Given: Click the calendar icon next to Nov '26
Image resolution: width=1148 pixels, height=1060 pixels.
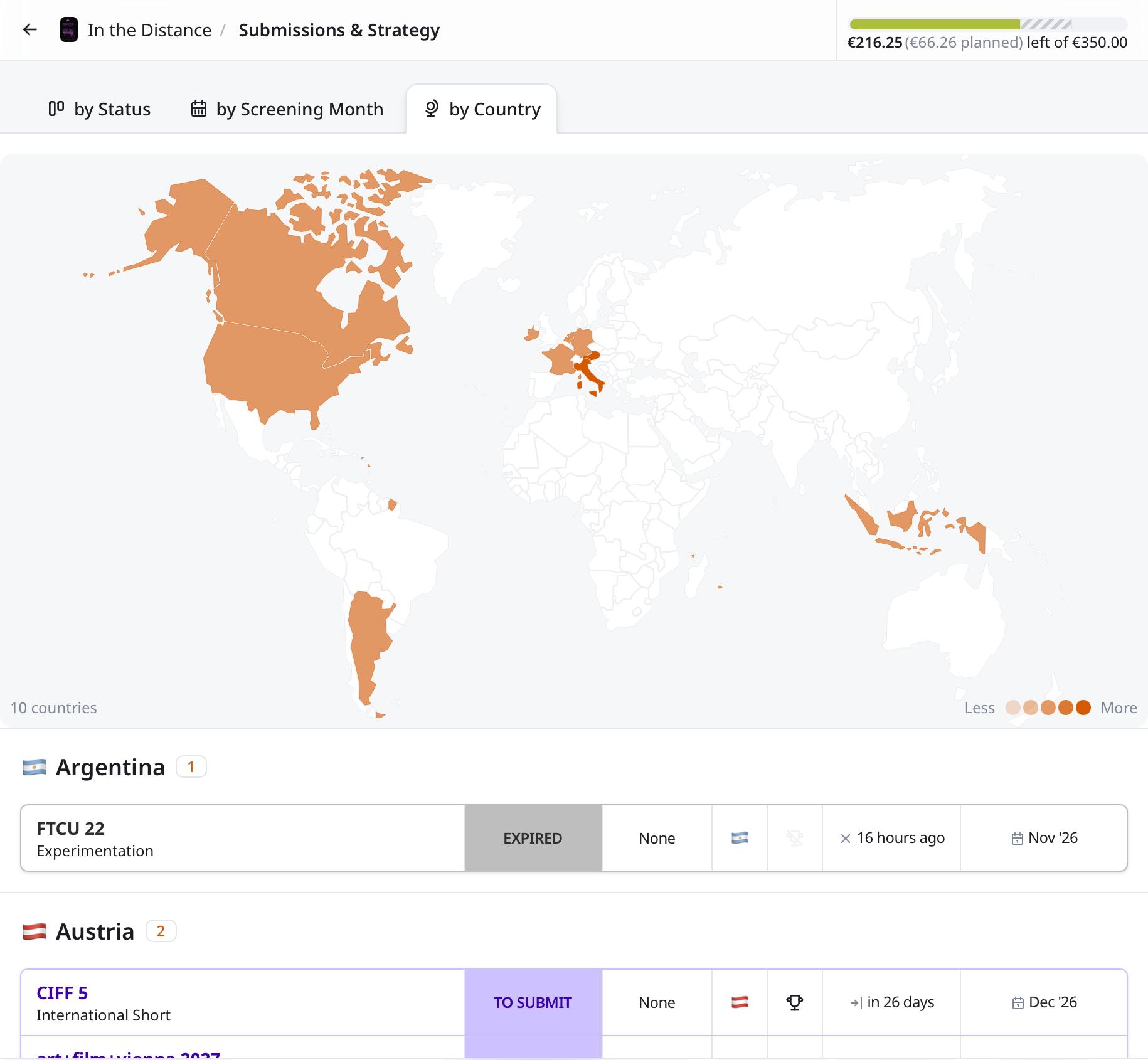Looking at the screenshot, I should [x=1018, y=839].
